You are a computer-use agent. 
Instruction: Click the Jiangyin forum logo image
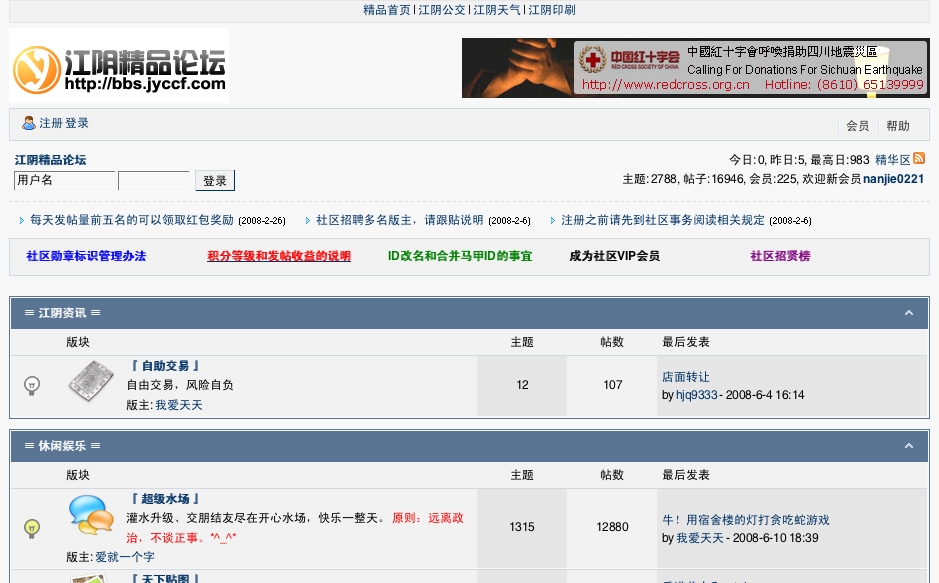coord(119,65)
